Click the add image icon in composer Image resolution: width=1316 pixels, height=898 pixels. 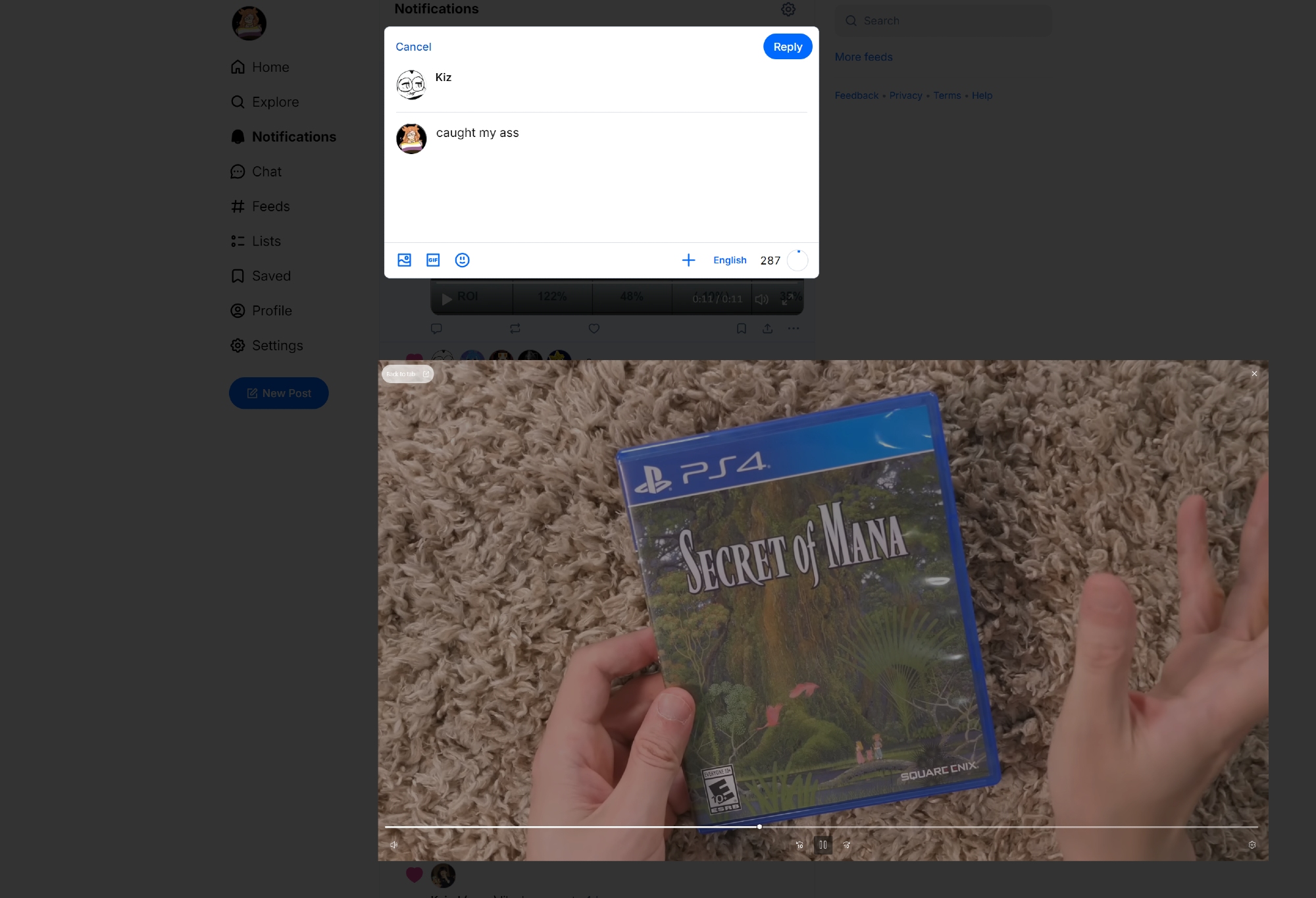(x=404, y=260)
